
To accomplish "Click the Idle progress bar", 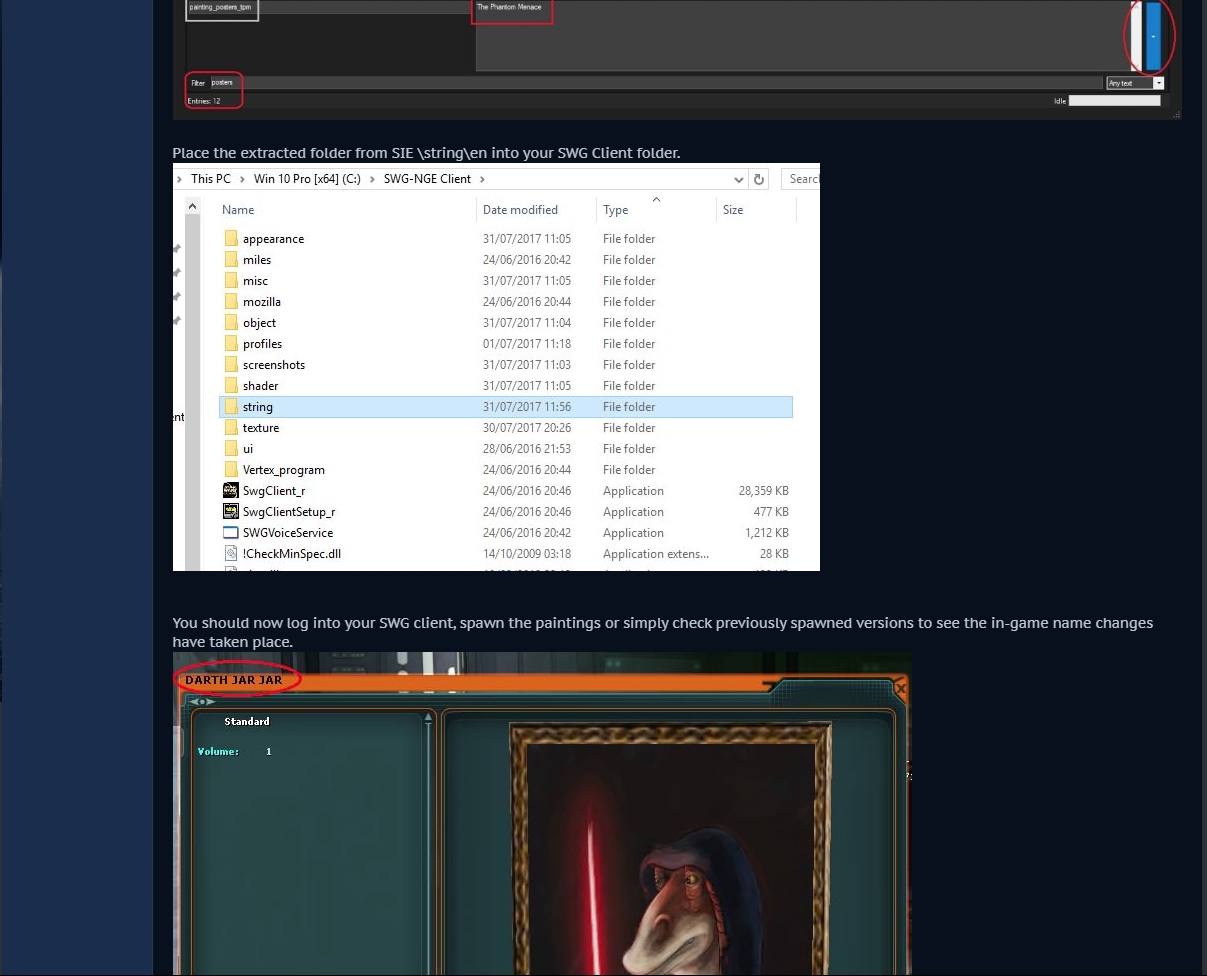I will click(1114, 101).
